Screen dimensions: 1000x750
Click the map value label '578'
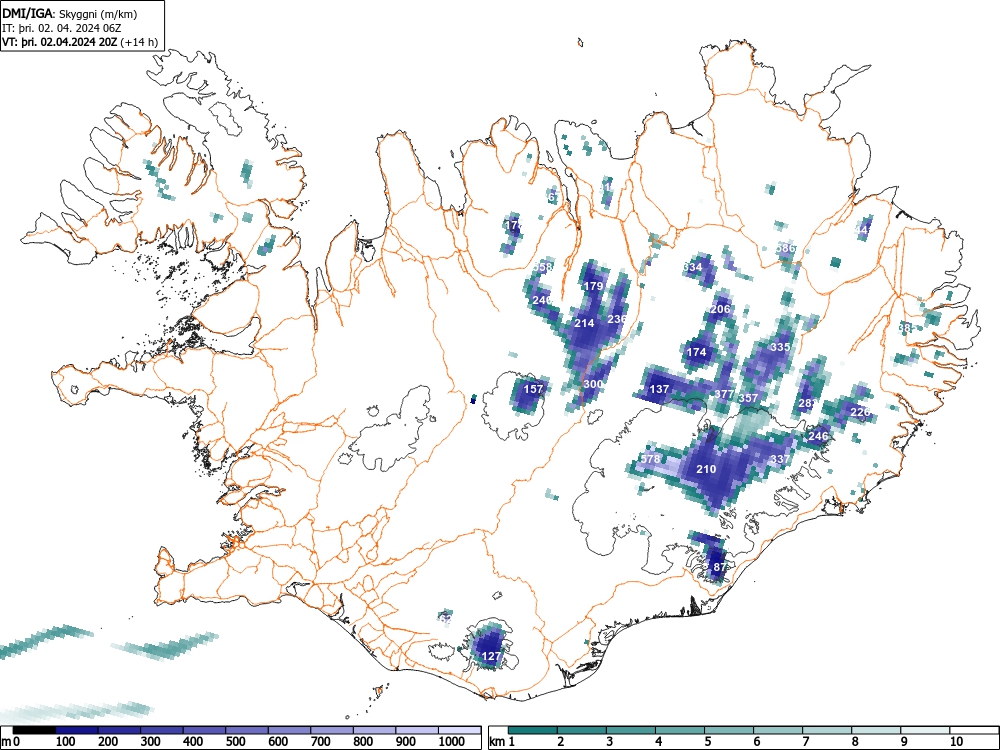point(651,459)
